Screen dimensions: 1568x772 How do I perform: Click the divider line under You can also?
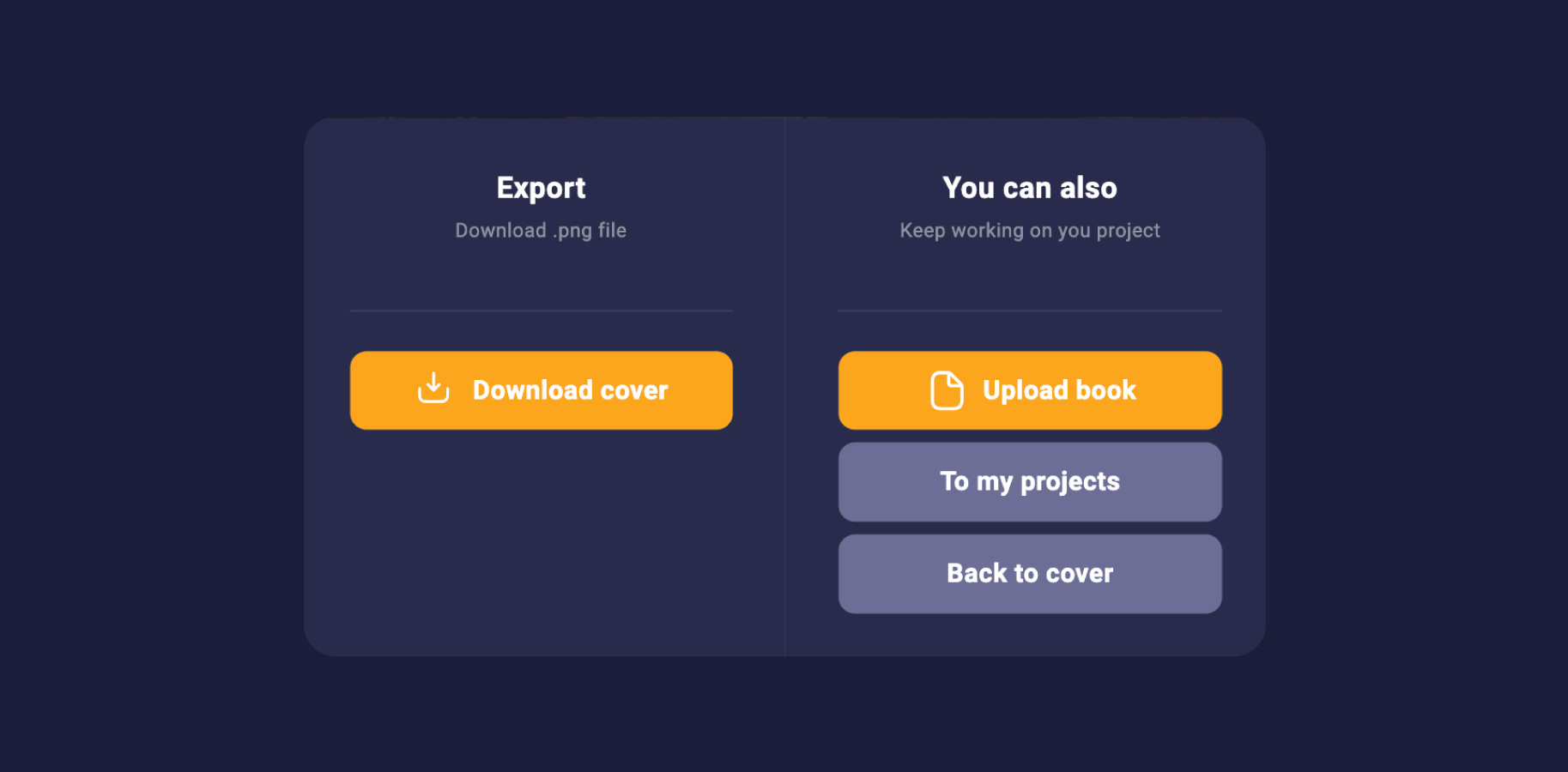tap(1029, 311)
